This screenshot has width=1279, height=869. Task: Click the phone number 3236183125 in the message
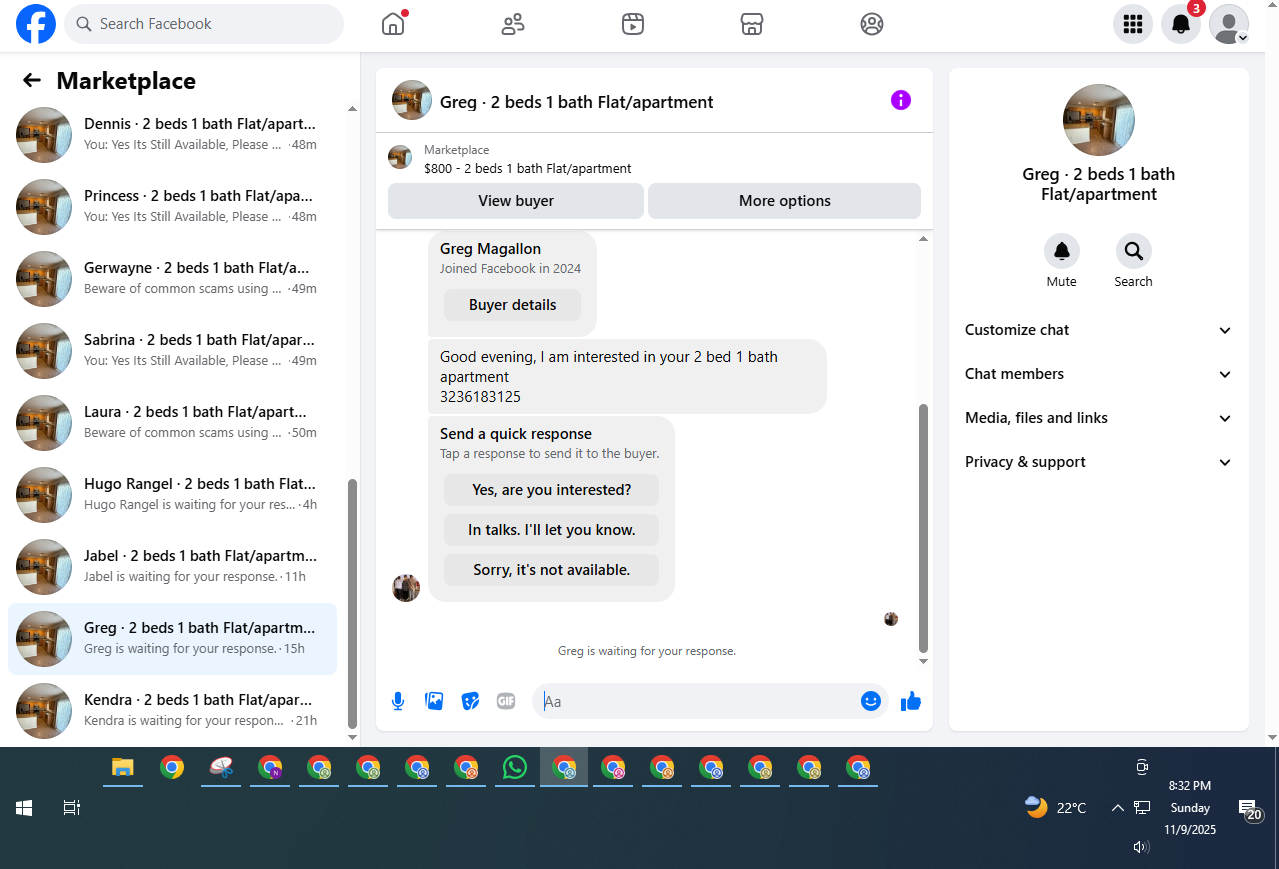[480, 397]
